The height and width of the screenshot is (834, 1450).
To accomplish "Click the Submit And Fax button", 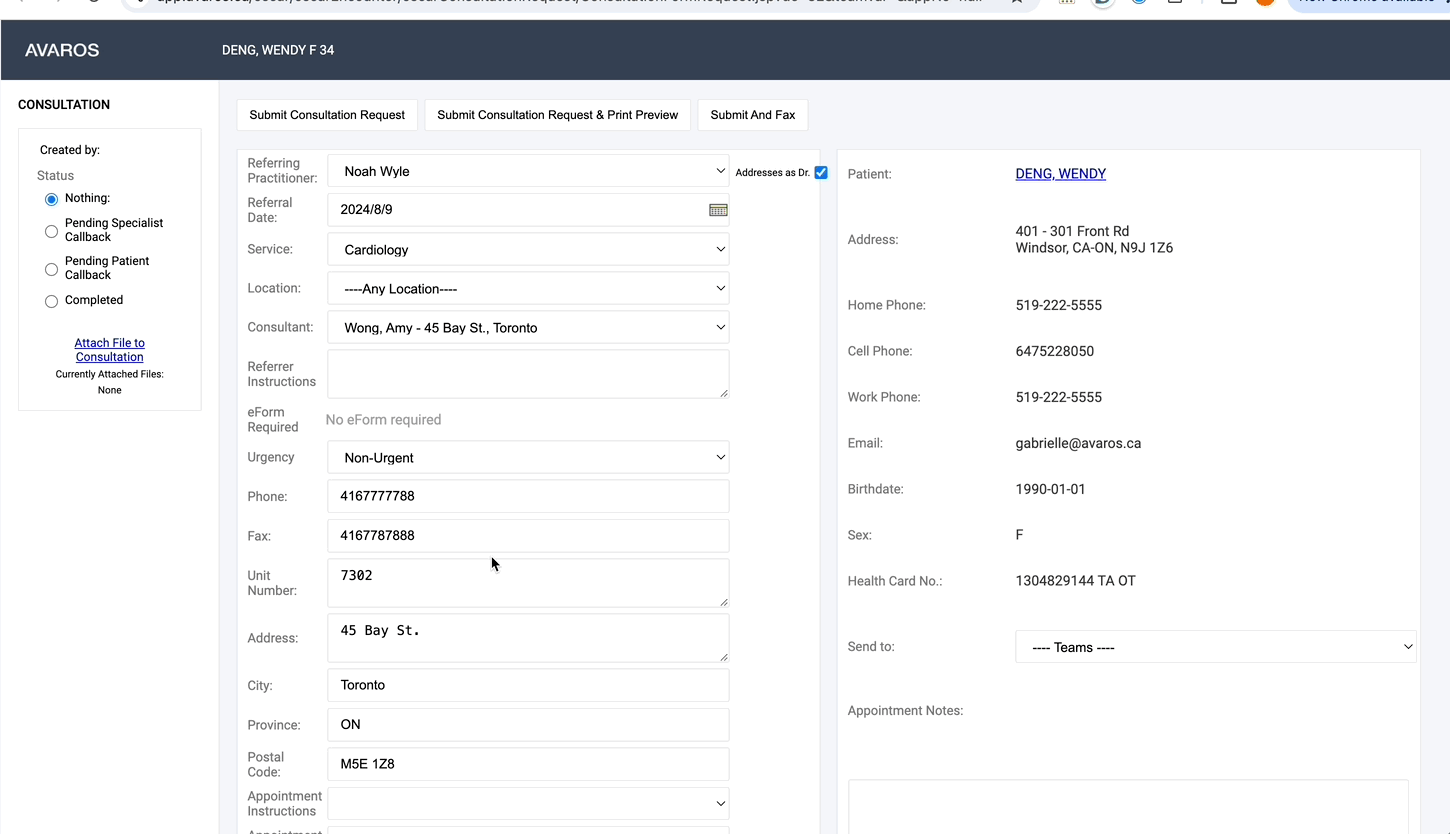I will coord(753,115).
